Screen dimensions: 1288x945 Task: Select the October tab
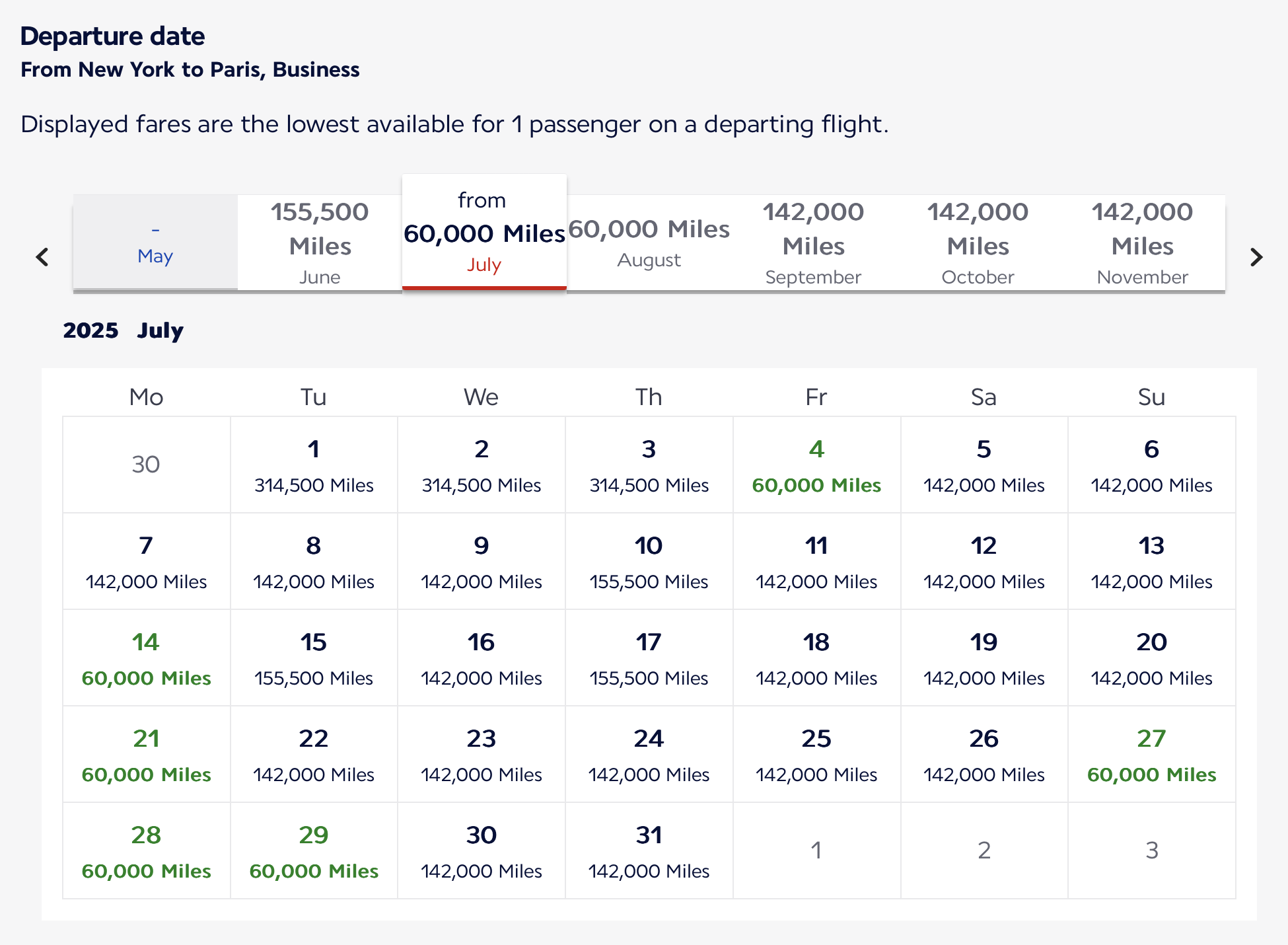pos(978,243)
